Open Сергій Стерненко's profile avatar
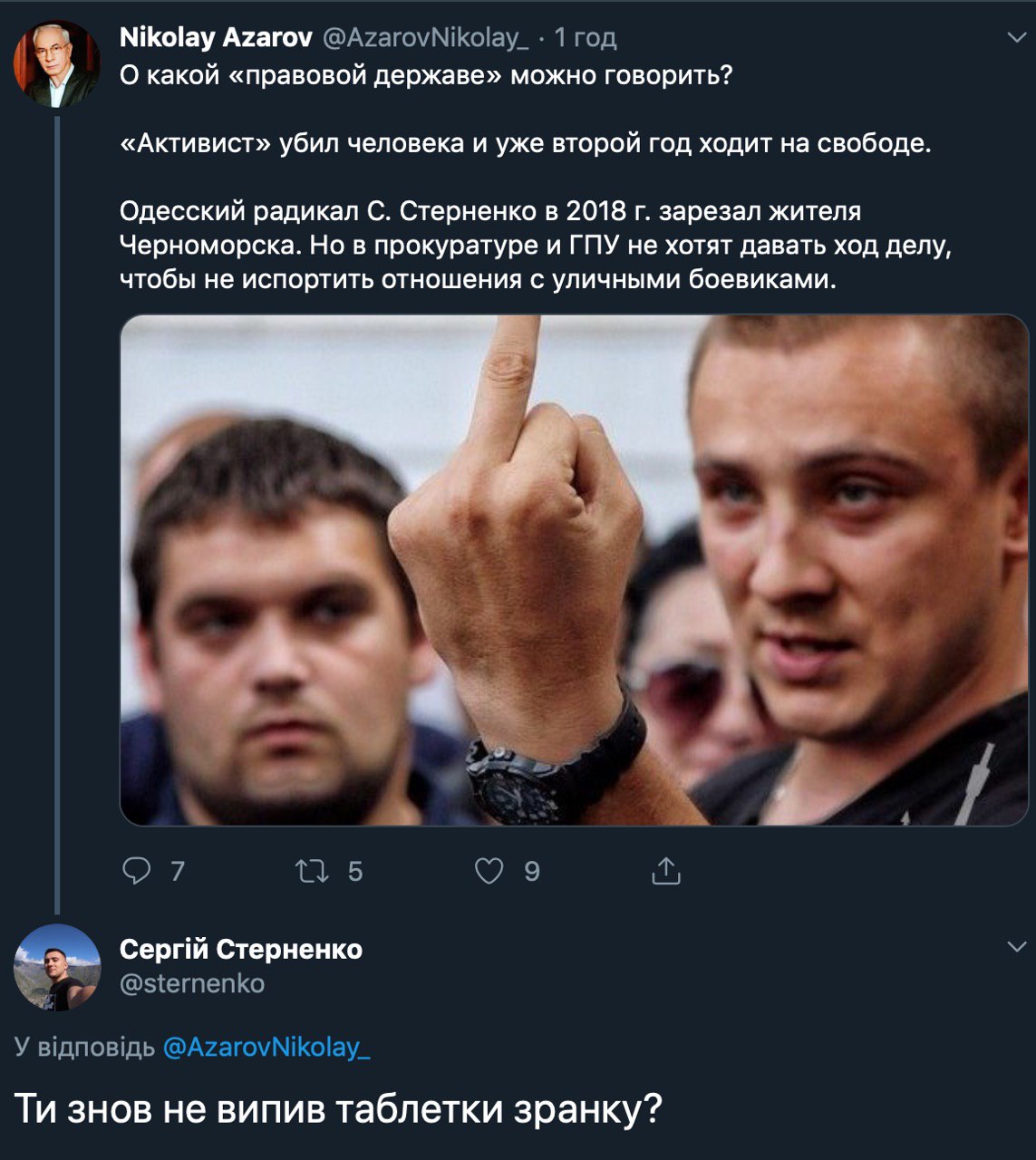This screenshot has height=1160, width=1036. (x=56, y=967)
